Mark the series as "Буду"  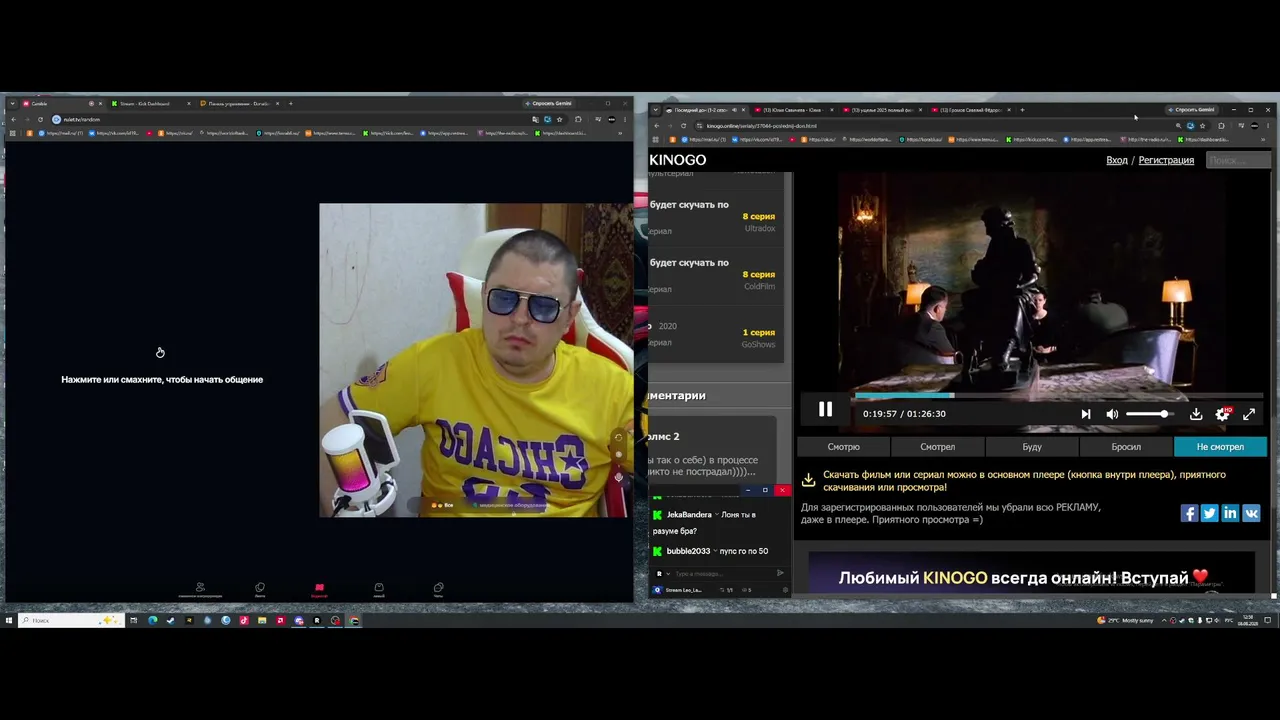[1032, 447]
